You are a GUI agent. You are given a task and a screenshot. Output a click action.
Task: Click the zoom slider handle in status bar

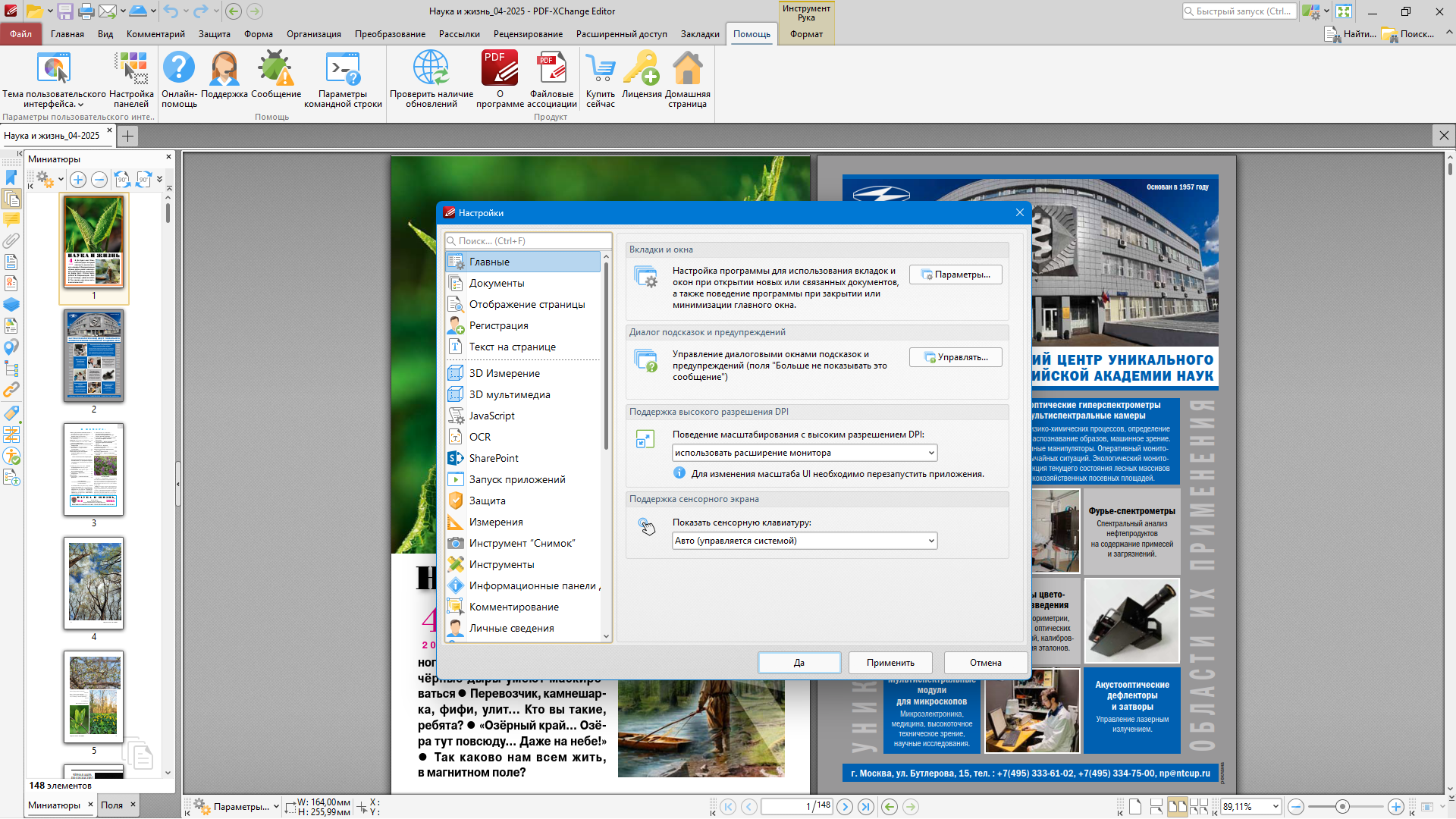pyautogui.click(x=1342, y=807)
